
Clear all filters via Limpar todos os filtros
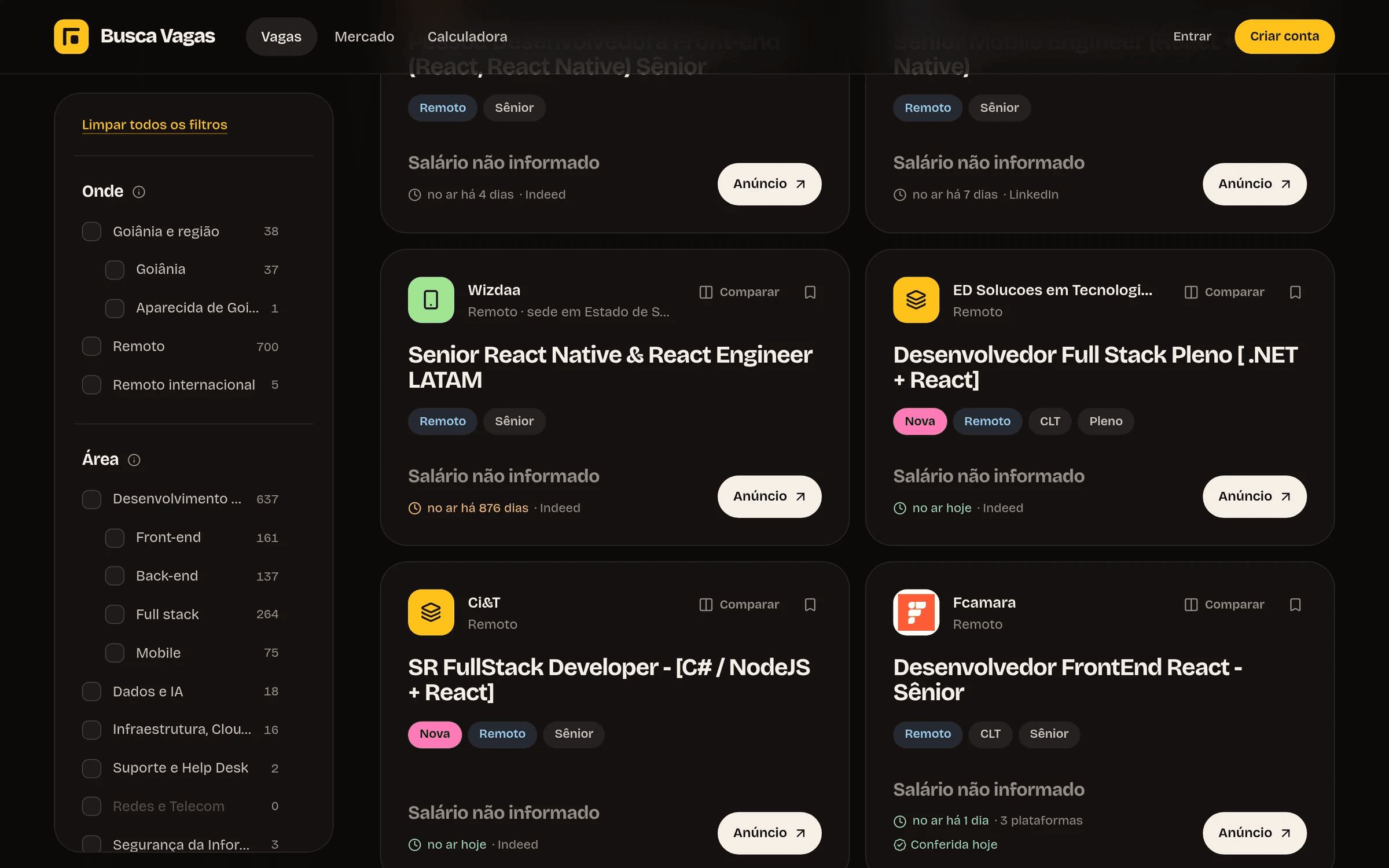coord(155,125)
